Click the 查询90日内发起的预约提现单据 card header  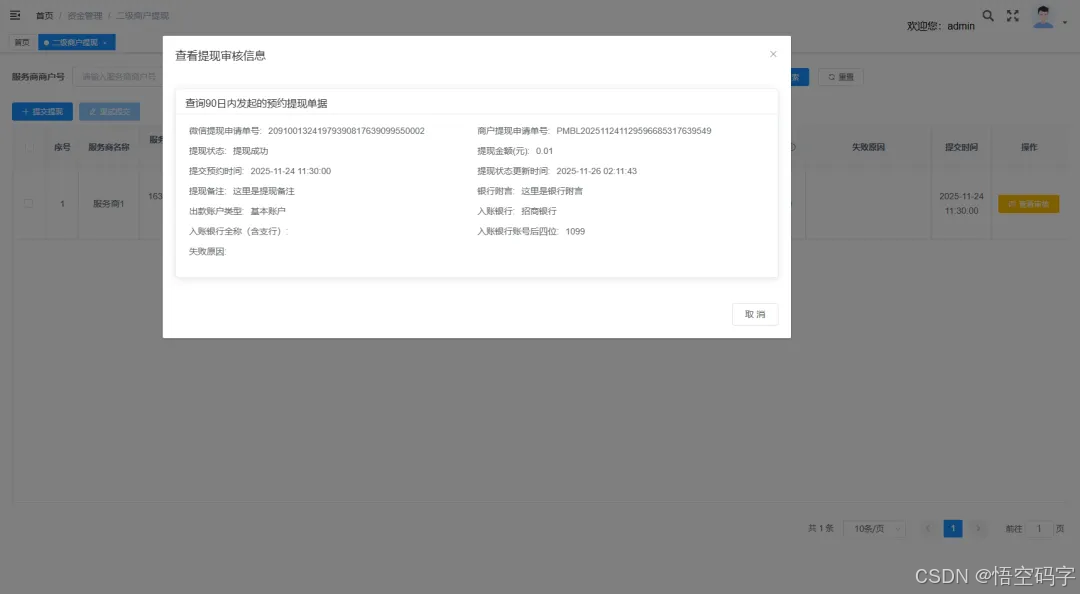click(477, 103)
